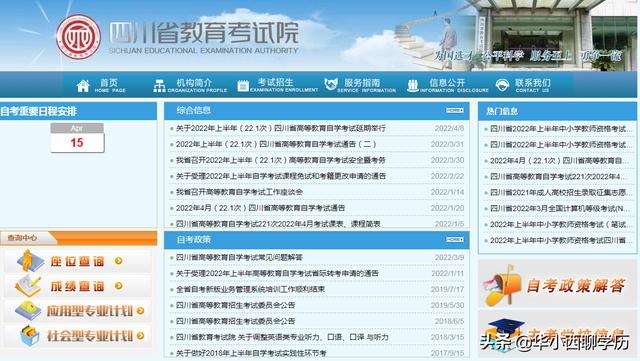Click the more button in 自考政策 header
Screen dimensions: 640x361
coord(455,239)
